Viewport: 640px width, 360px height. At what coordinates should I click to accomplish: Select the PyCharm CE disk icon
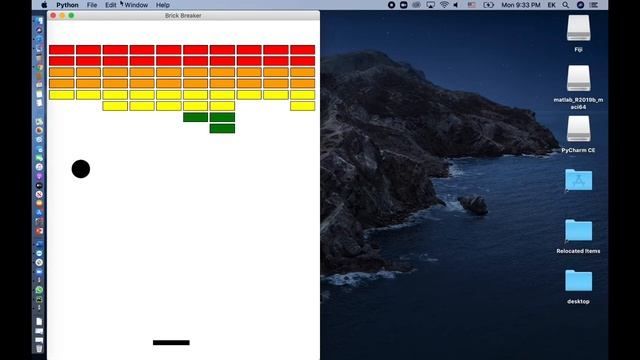pos(578,129)
